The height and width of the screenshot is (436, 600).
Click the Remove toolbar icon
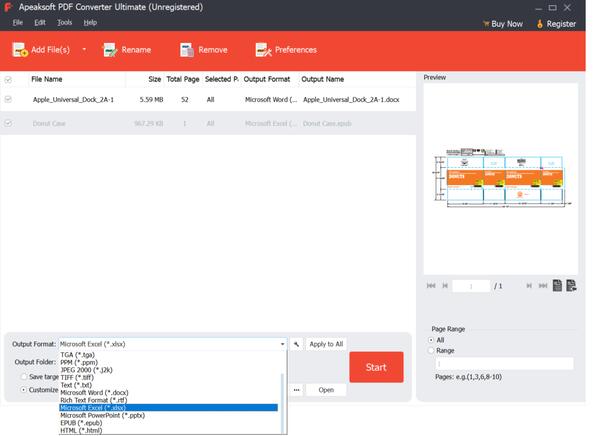(187, 49)
